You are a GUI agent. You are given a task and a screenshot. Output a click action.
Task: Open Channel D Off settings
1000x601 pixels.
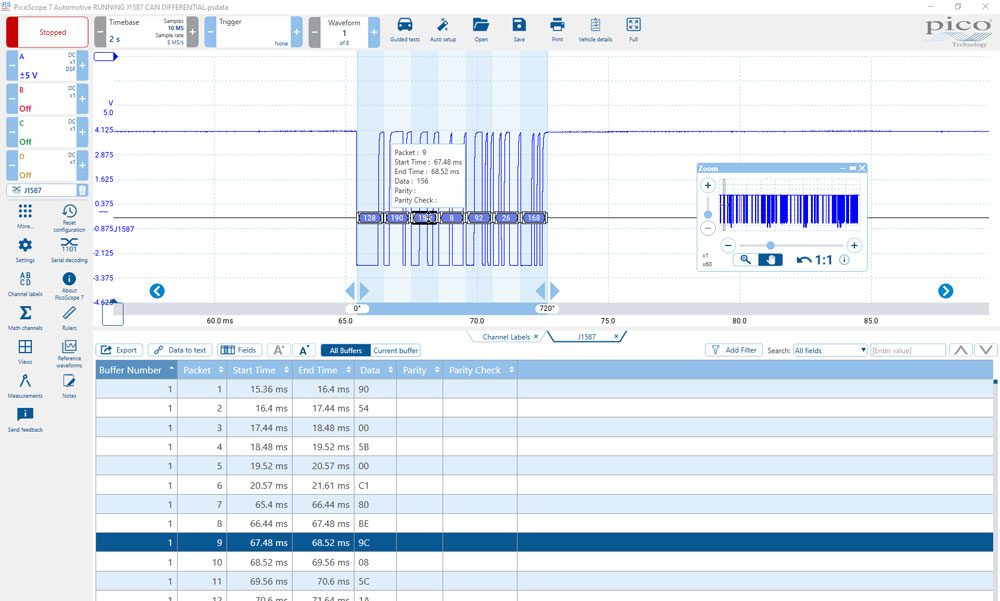pyautogui.click(x=47, y=165)
